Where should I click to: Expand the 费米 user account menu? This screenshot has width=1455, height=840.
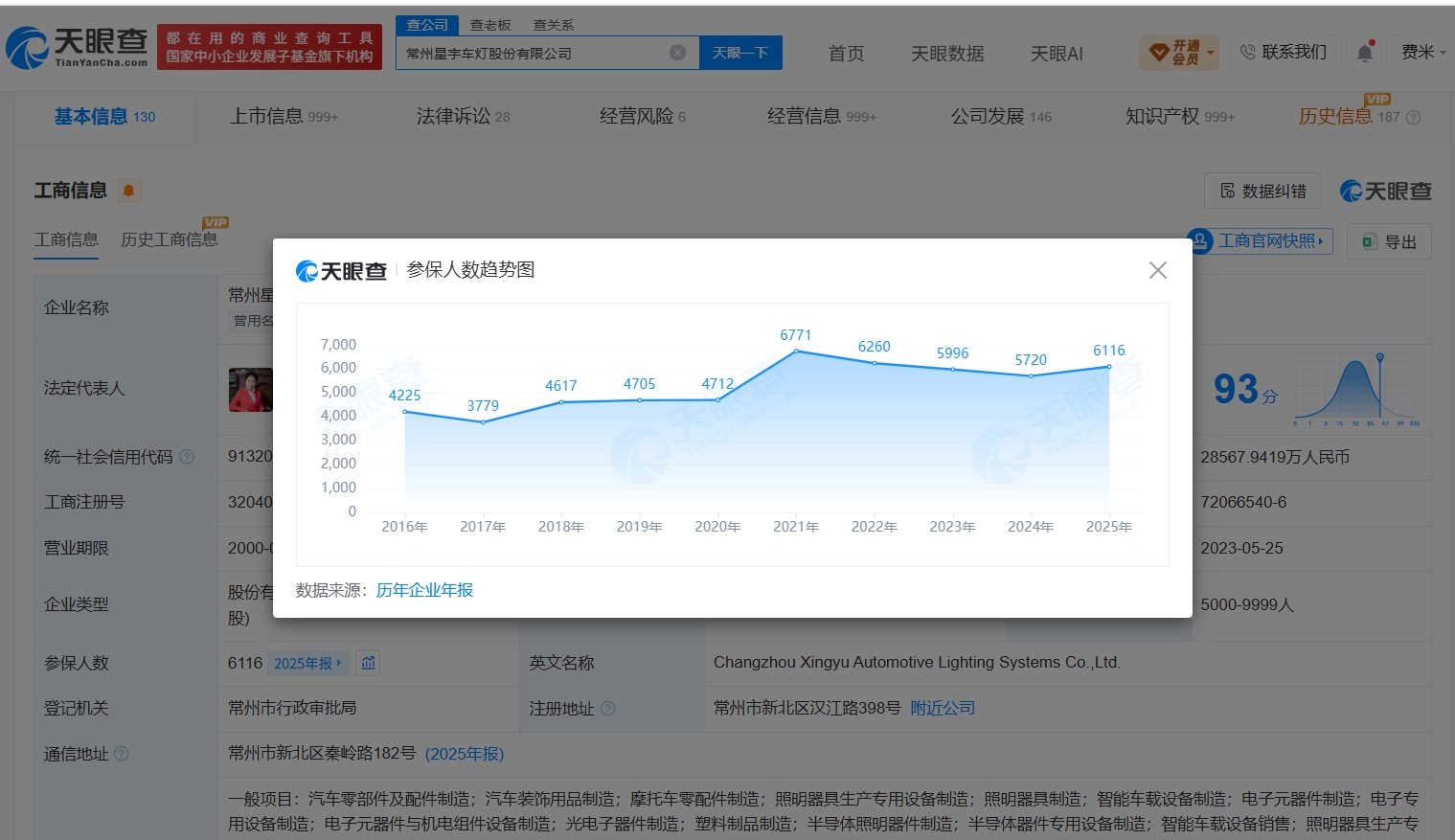(x=1423, y=52)
